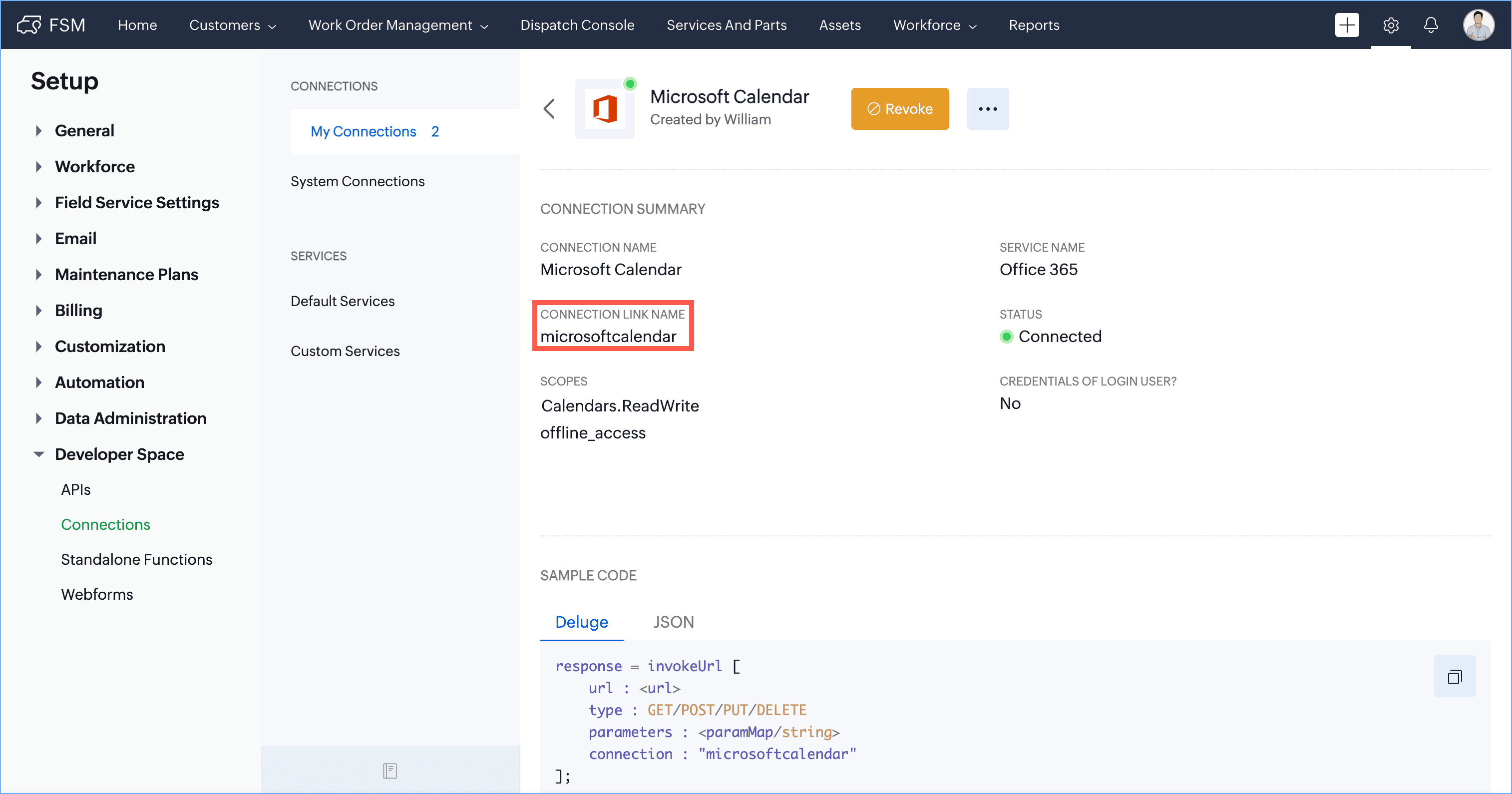Switch to the JSON sample code tab
This screenshot has height=794, width=1512.
[x=673, y=622]
